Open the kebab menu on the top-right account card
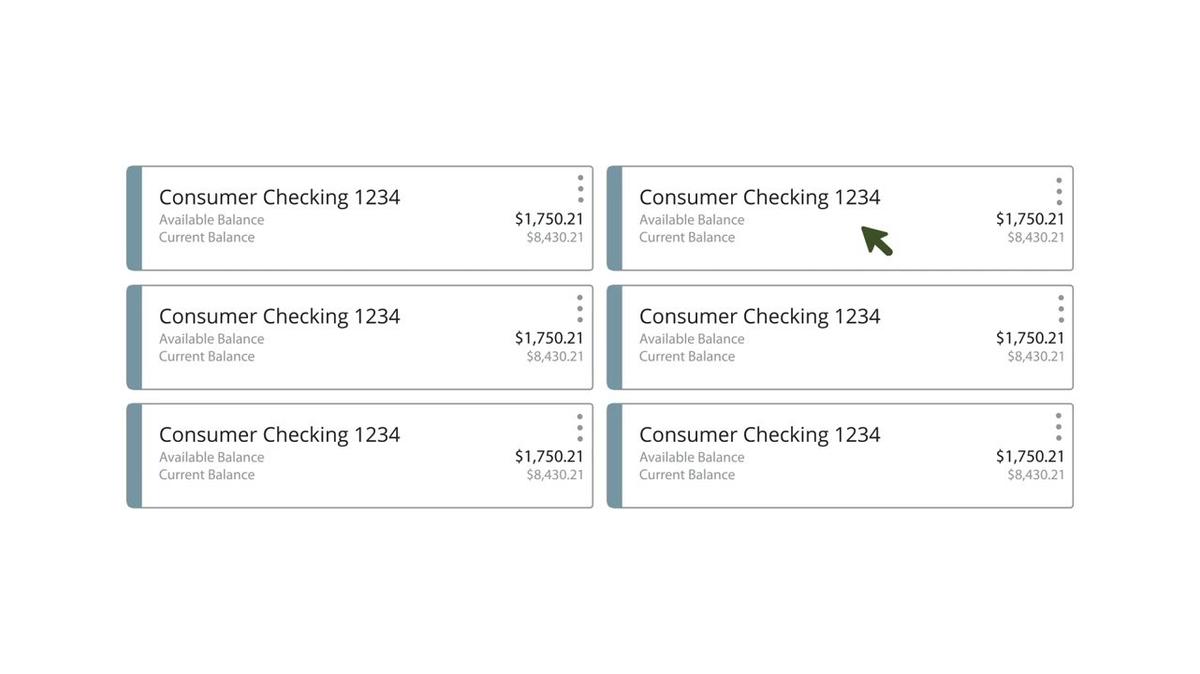The height and width of the screenshot is (674, 1200). coord(1059,191)
